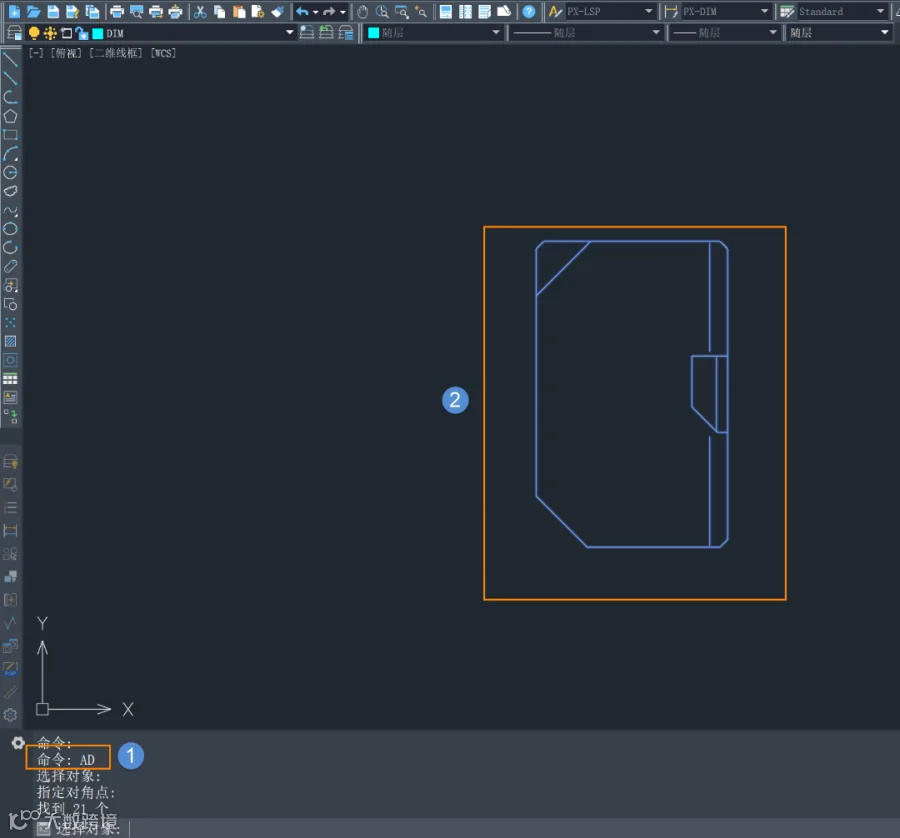Redo the last undone action
The height and width of the screenshot is (838, 900).
(329, 11)
